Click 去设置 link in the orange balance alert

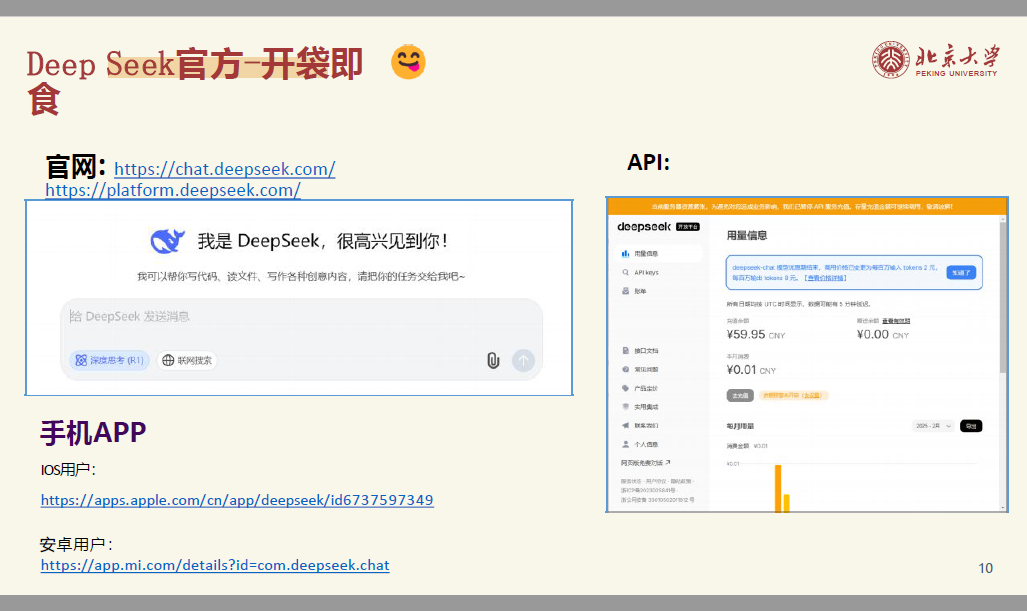tap(812, 396)
